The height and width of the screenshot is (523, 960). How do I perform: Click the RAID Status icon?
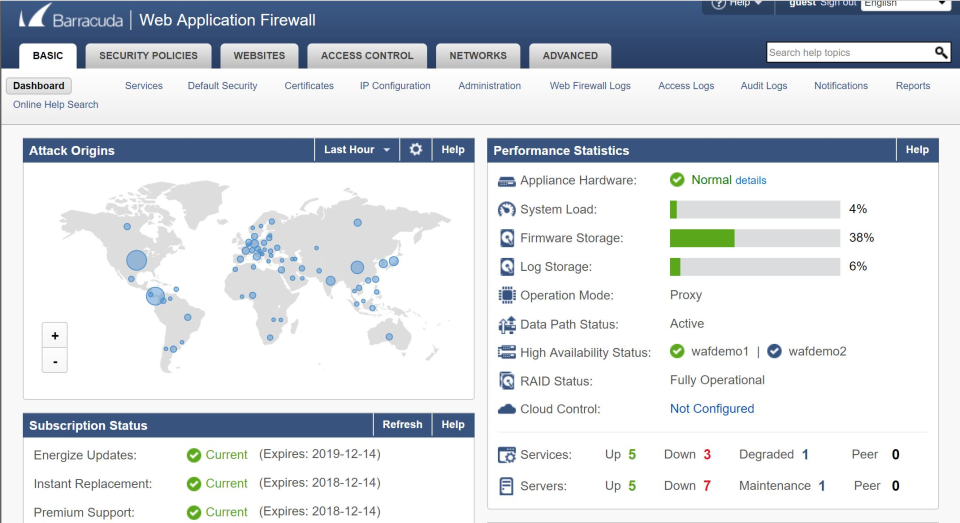[507, 381]
